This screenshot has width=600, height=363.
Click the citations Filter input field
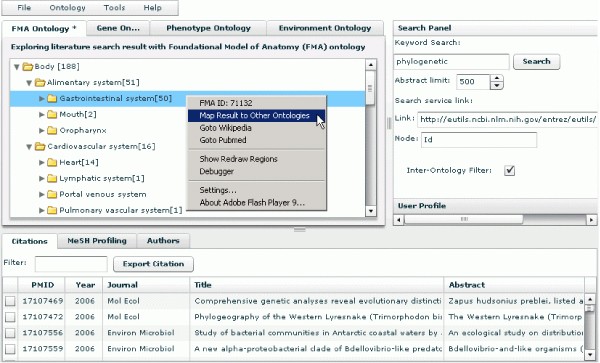tap(71, 264)
